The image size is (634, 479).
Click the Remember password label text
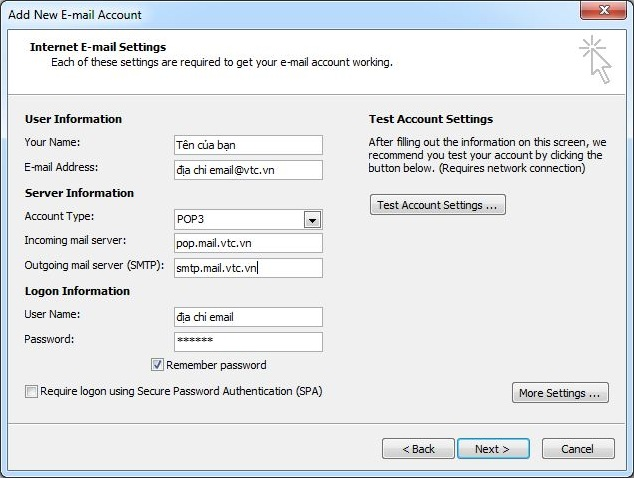216,365
